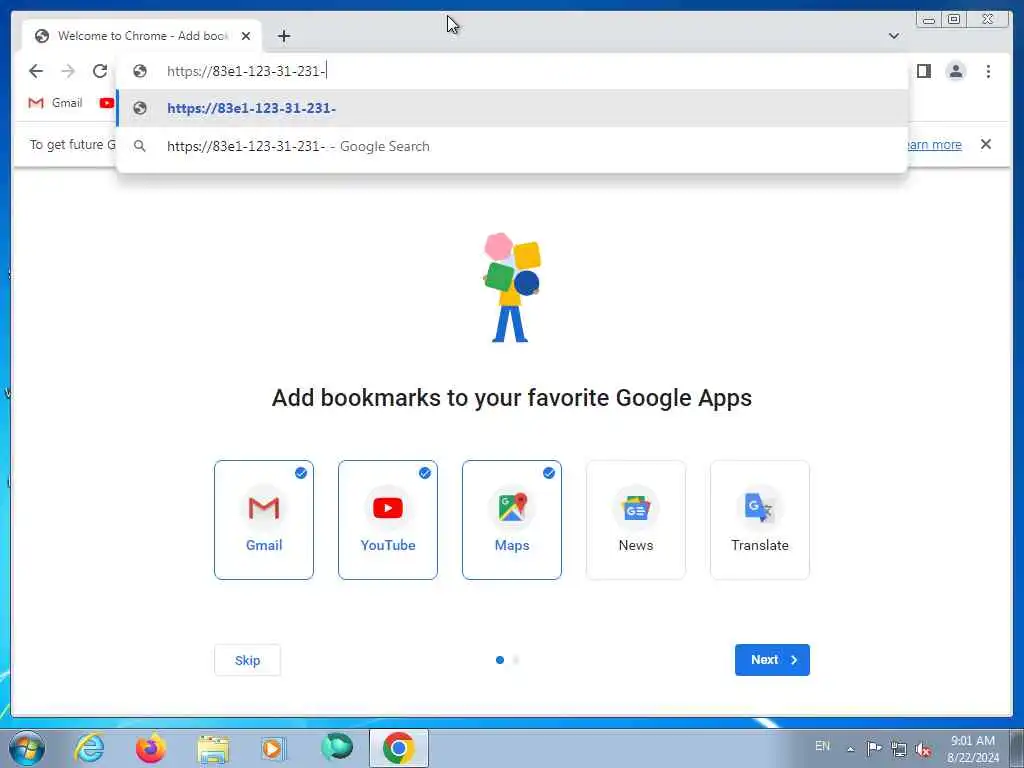Screen dimensions: 1024x768
Task: Open the tab search chevron
Action: pos(894,36)
